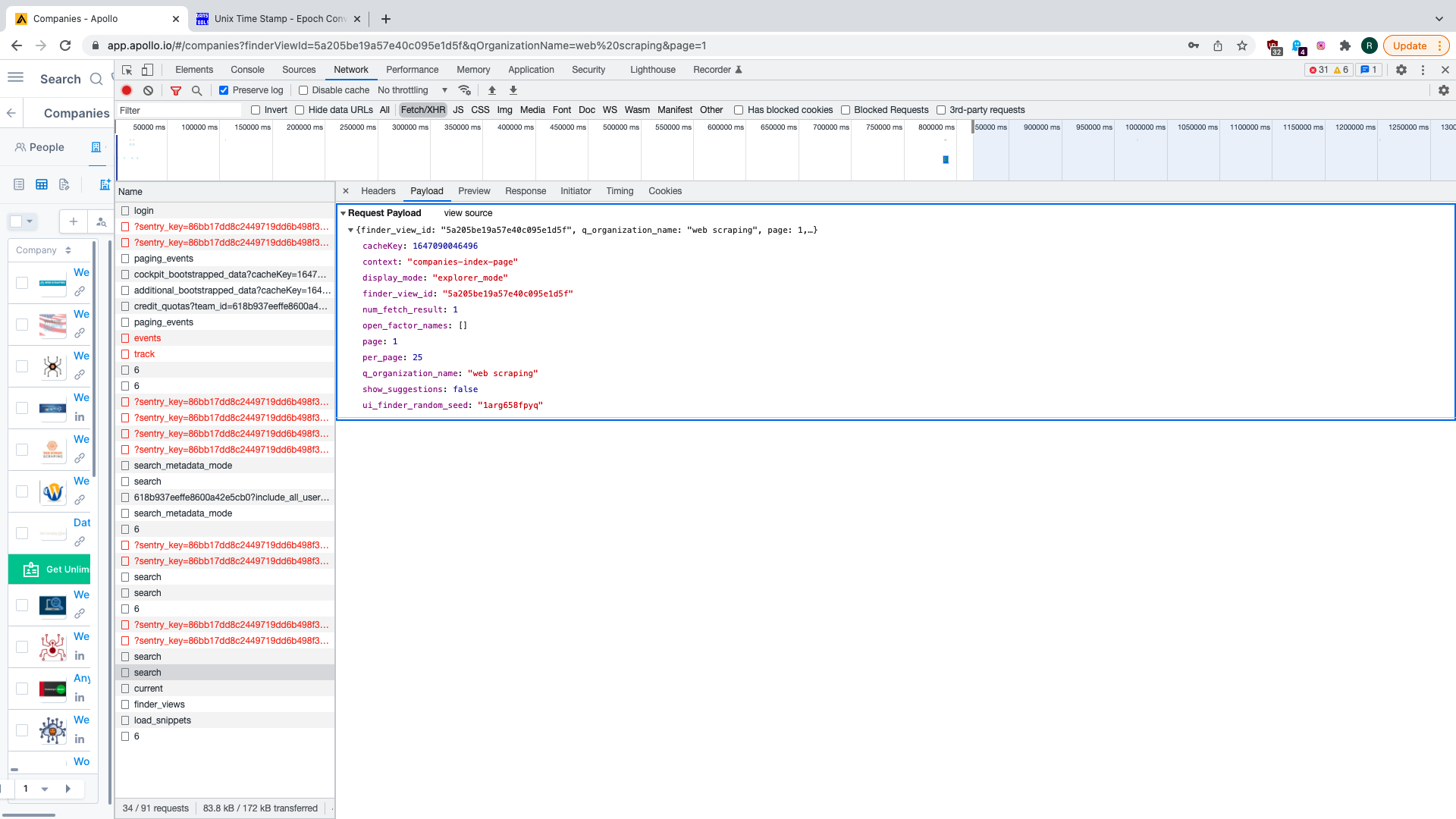
Task: Bookmark this page with star icon
Action: click(1242, 45)
